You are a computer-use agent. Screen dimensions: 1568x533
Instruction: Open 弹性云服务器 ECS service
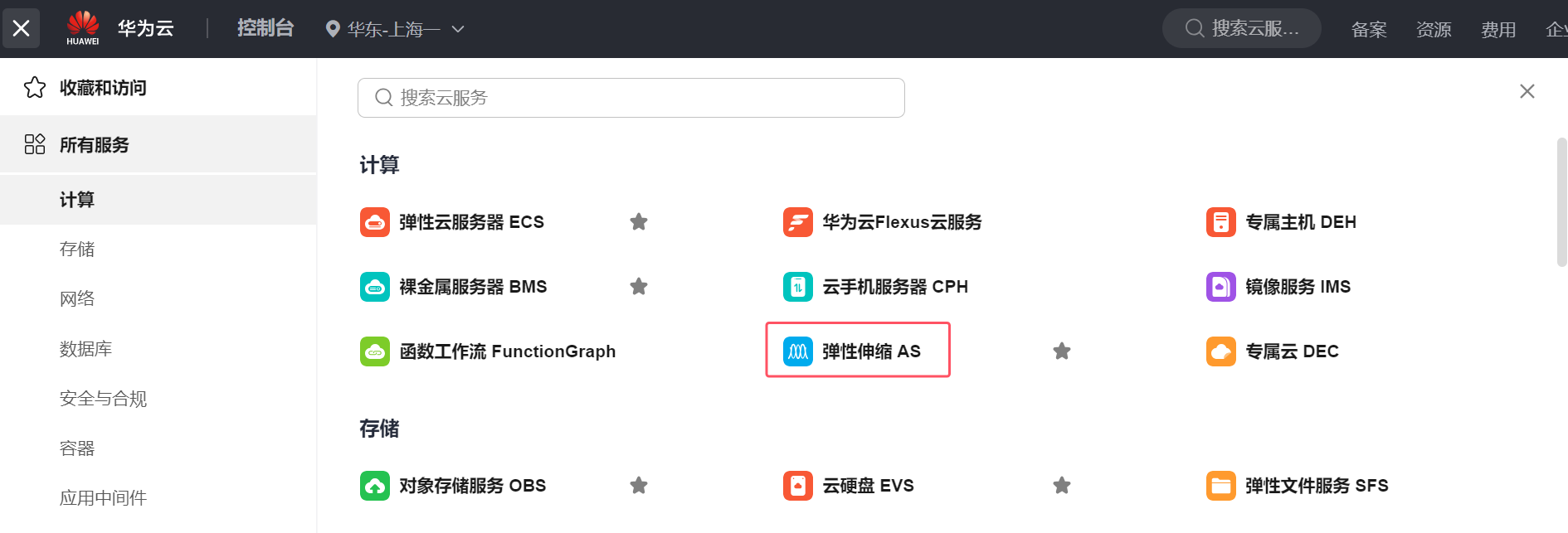click(471, 222)
